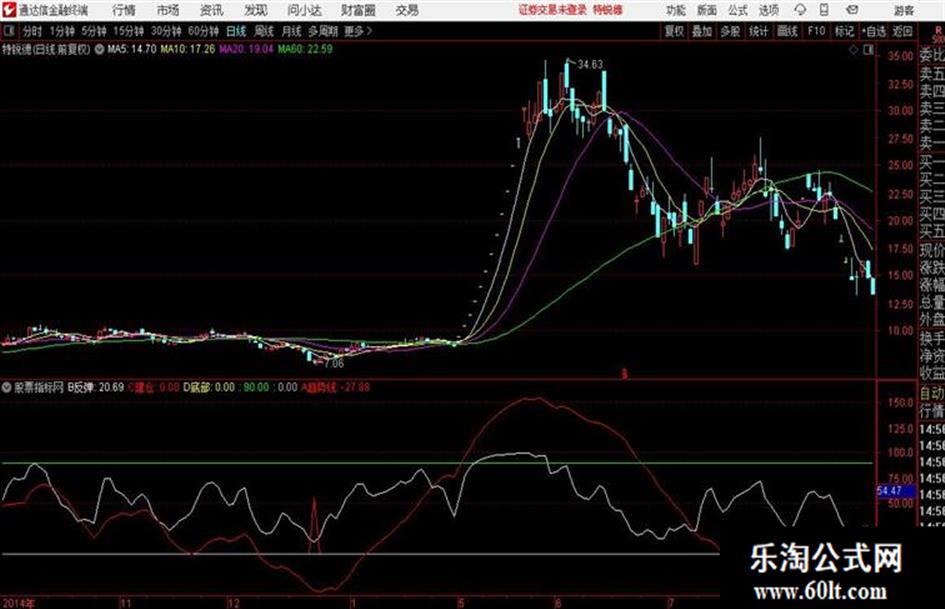The height and width of the screenshot is (609, 945).
Task: Click the 游客 guest account button
Action: tap(904, 10)
